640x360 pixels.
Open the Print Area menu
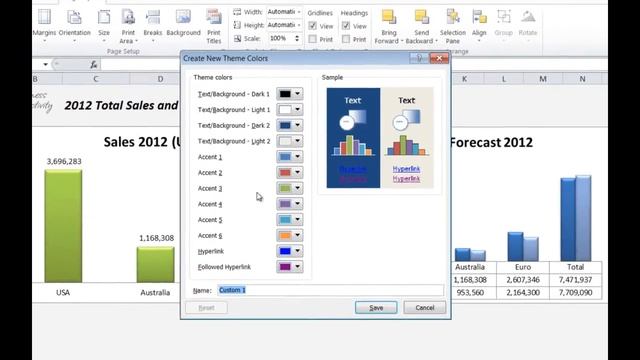(128, 27)
